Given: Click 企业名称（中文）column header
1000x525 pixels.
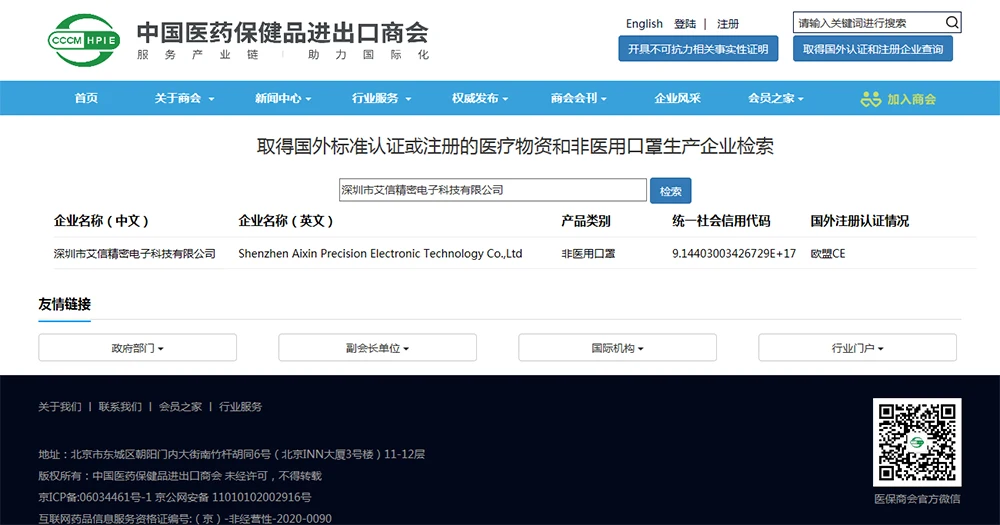Looking at the screenshot, I should [x=101, y=221].
